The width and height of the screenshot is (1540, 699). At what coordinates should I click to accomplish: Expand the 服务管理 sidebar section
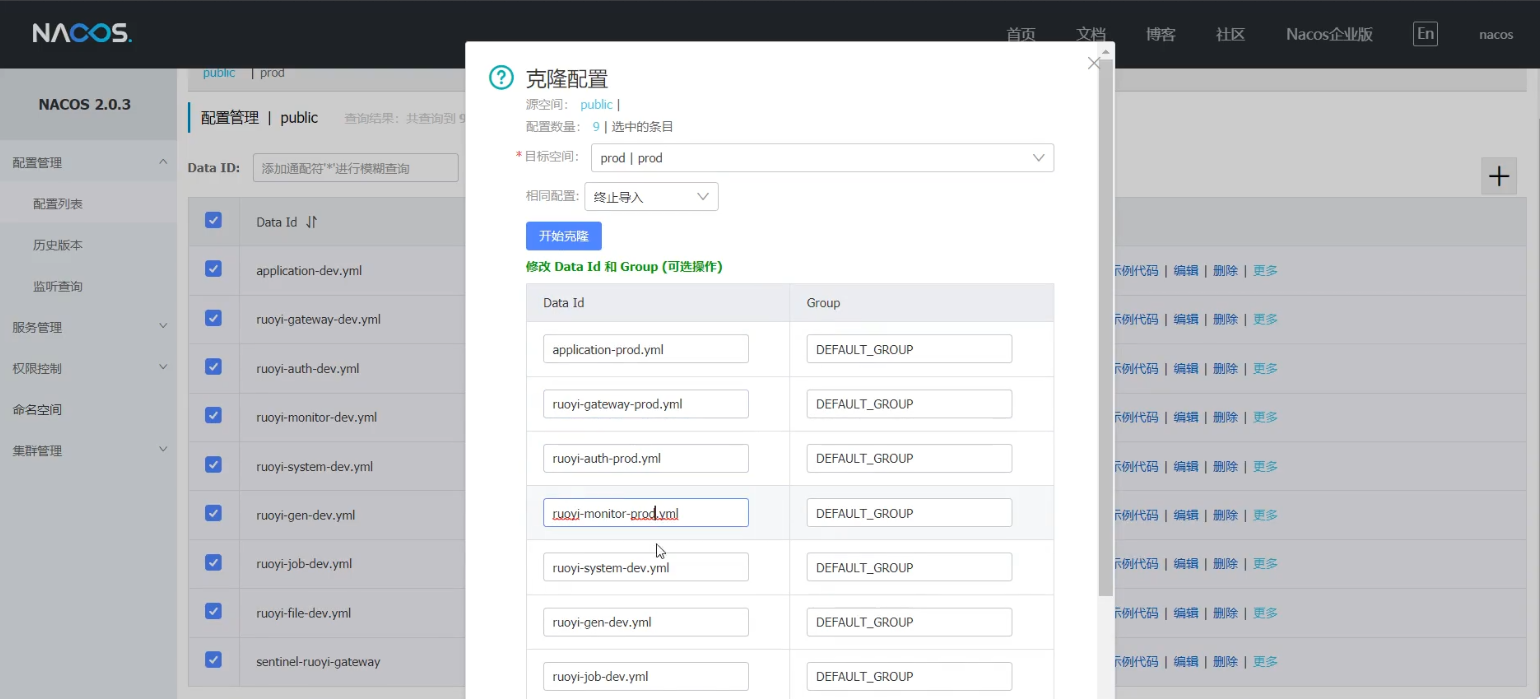tap(88, 327)
